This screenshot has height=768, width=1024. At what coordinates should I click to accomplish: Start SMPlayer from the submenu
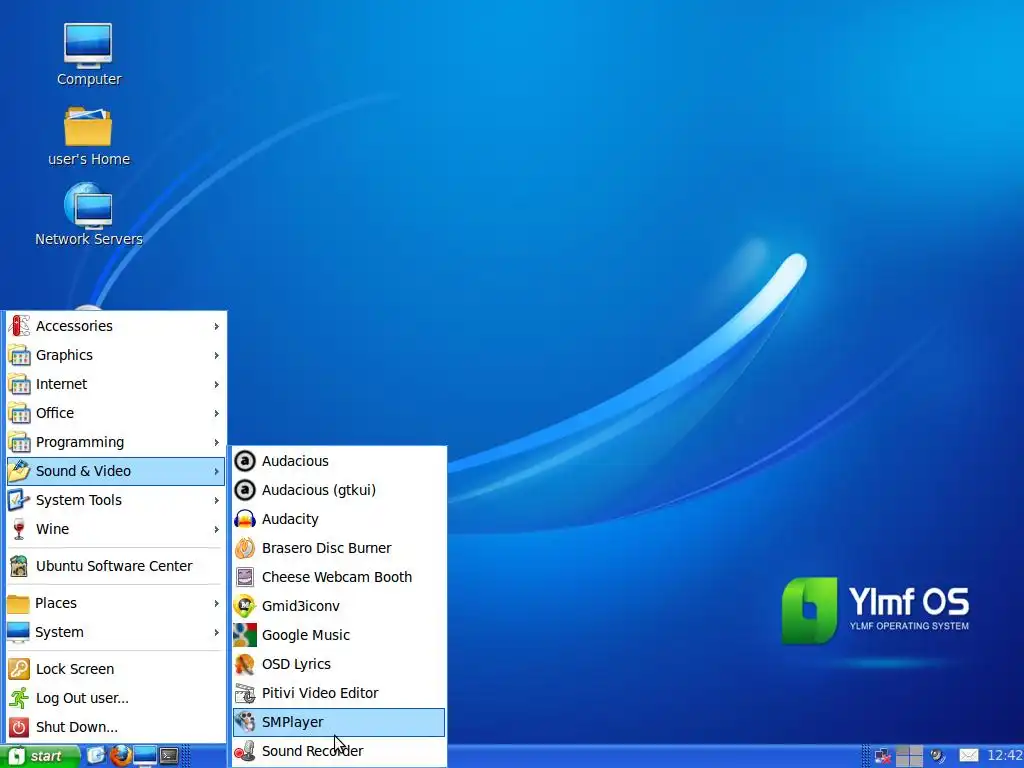[339, 722]
